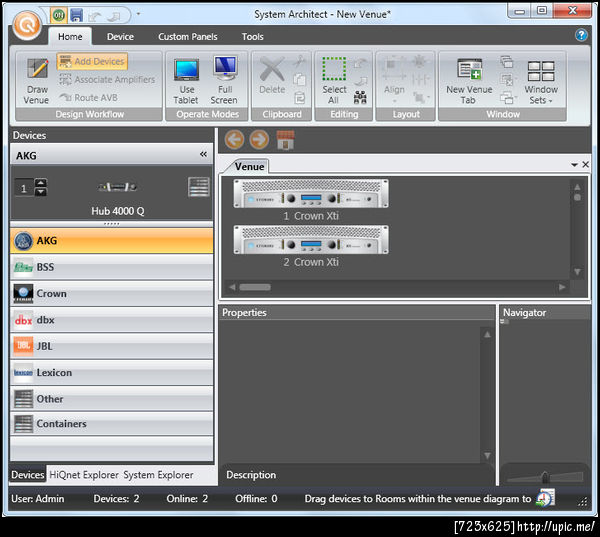This screenshot has width=600, height=537.
Task: Click the Properties panel scroll up arrow
Action: coord(487,335)
